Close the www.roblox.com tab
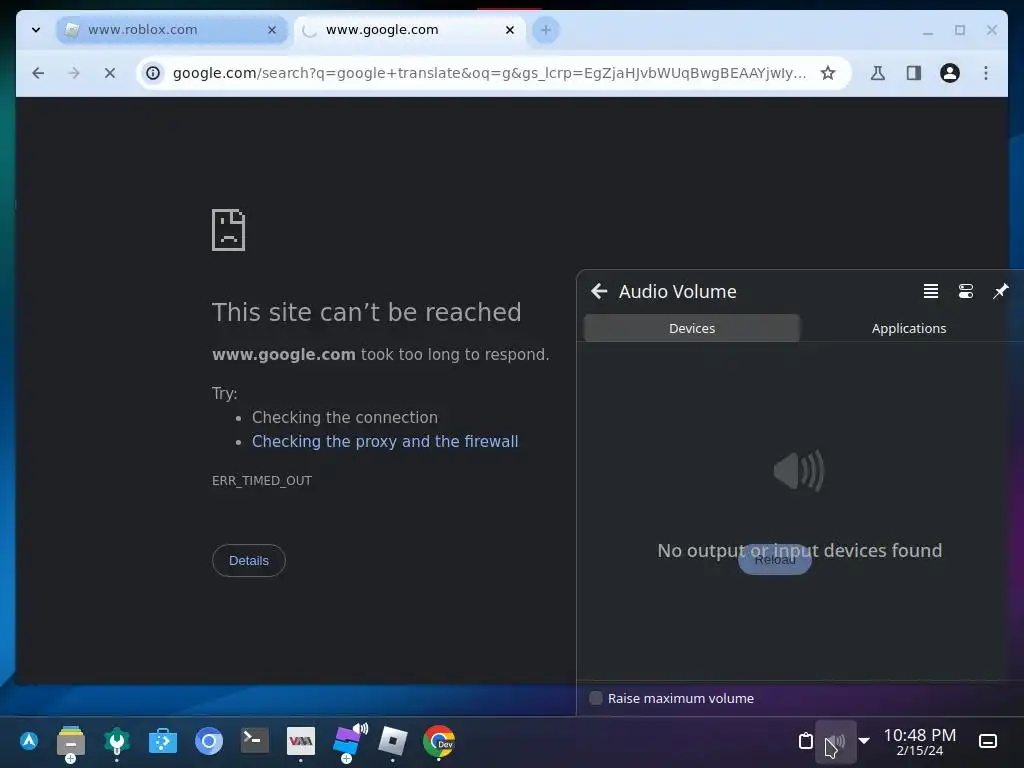Screen dimensions: 1024x768 click(x=272, y=30)
